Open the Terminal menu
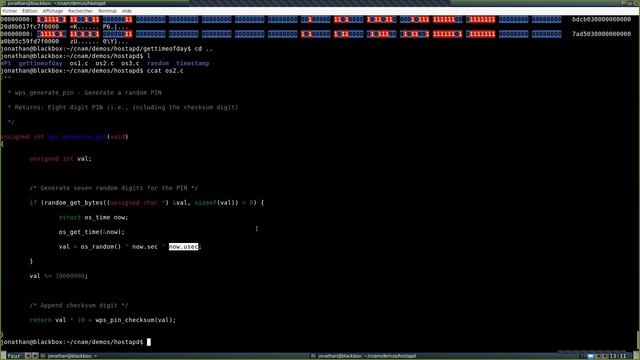 (x=107, y=11)
